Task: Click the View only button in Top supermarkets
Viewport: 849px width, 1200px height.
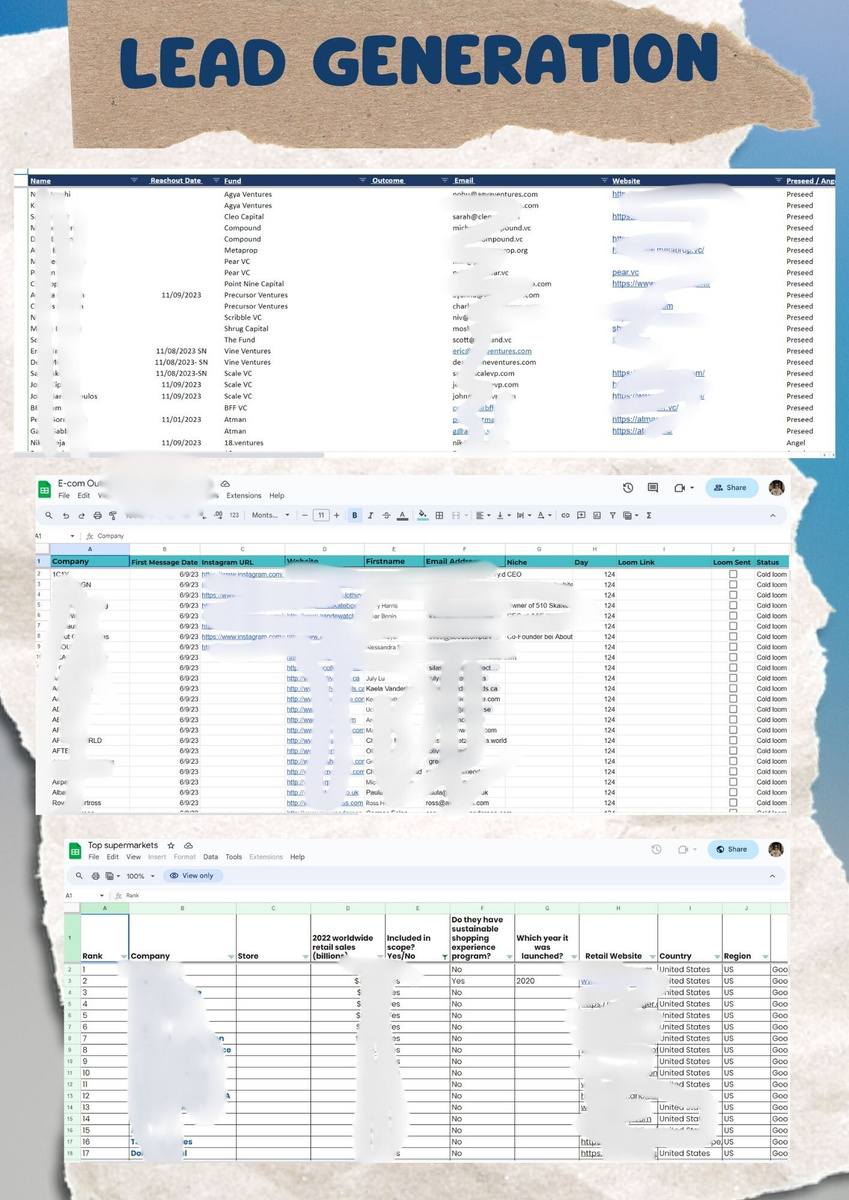Action: coord(193,875)
